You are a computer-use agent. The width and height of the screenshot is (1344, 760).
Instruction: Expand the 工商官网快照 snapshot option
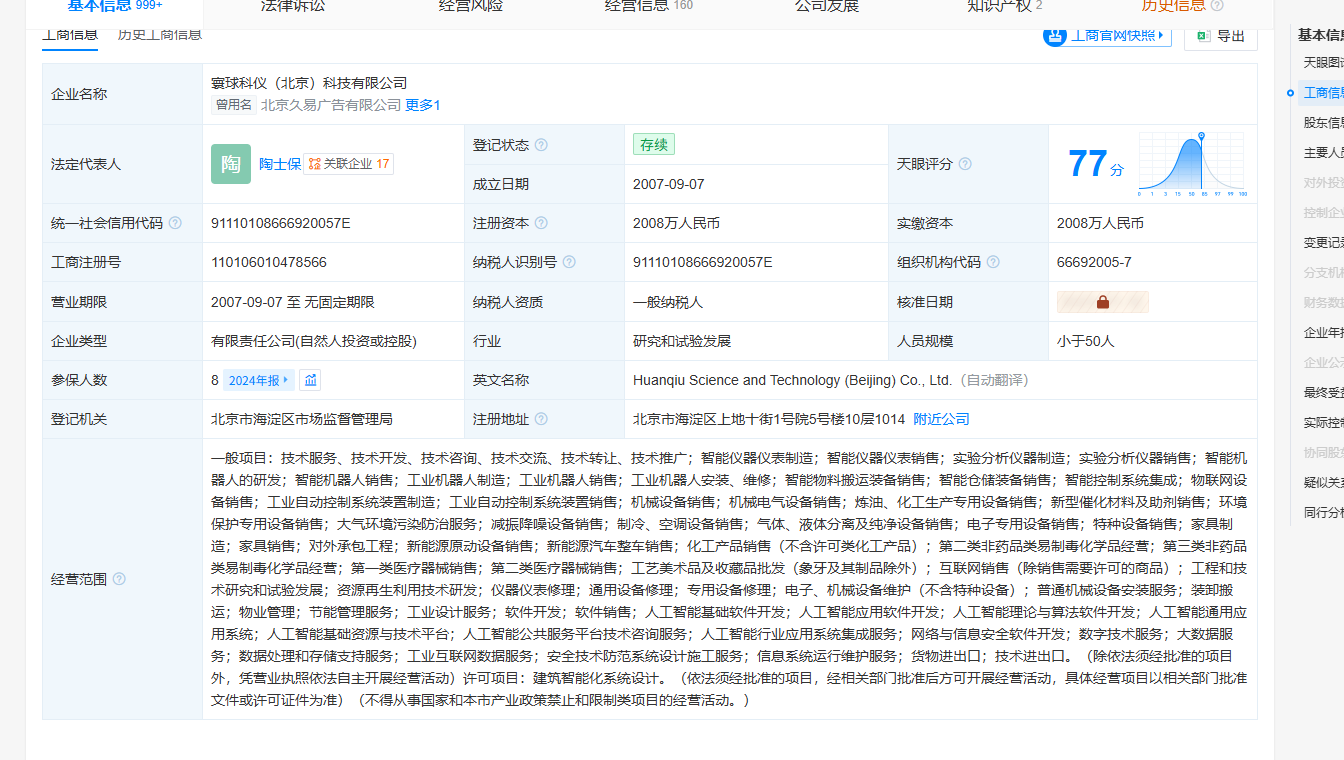pyautogui.click(x=1106, y=36)
